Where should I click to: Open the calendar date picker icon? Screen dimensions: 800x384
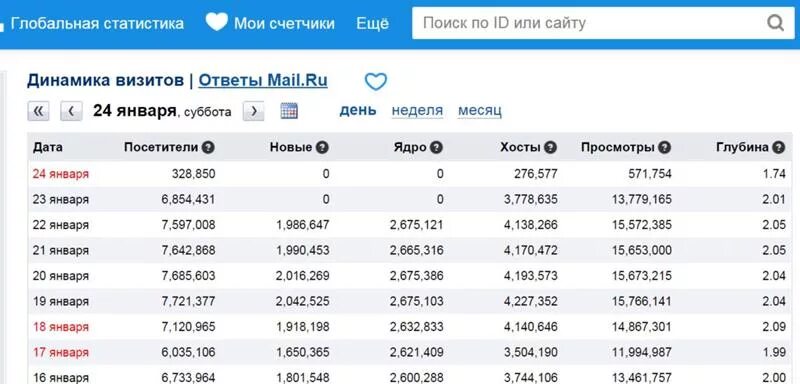click(289, 111)
